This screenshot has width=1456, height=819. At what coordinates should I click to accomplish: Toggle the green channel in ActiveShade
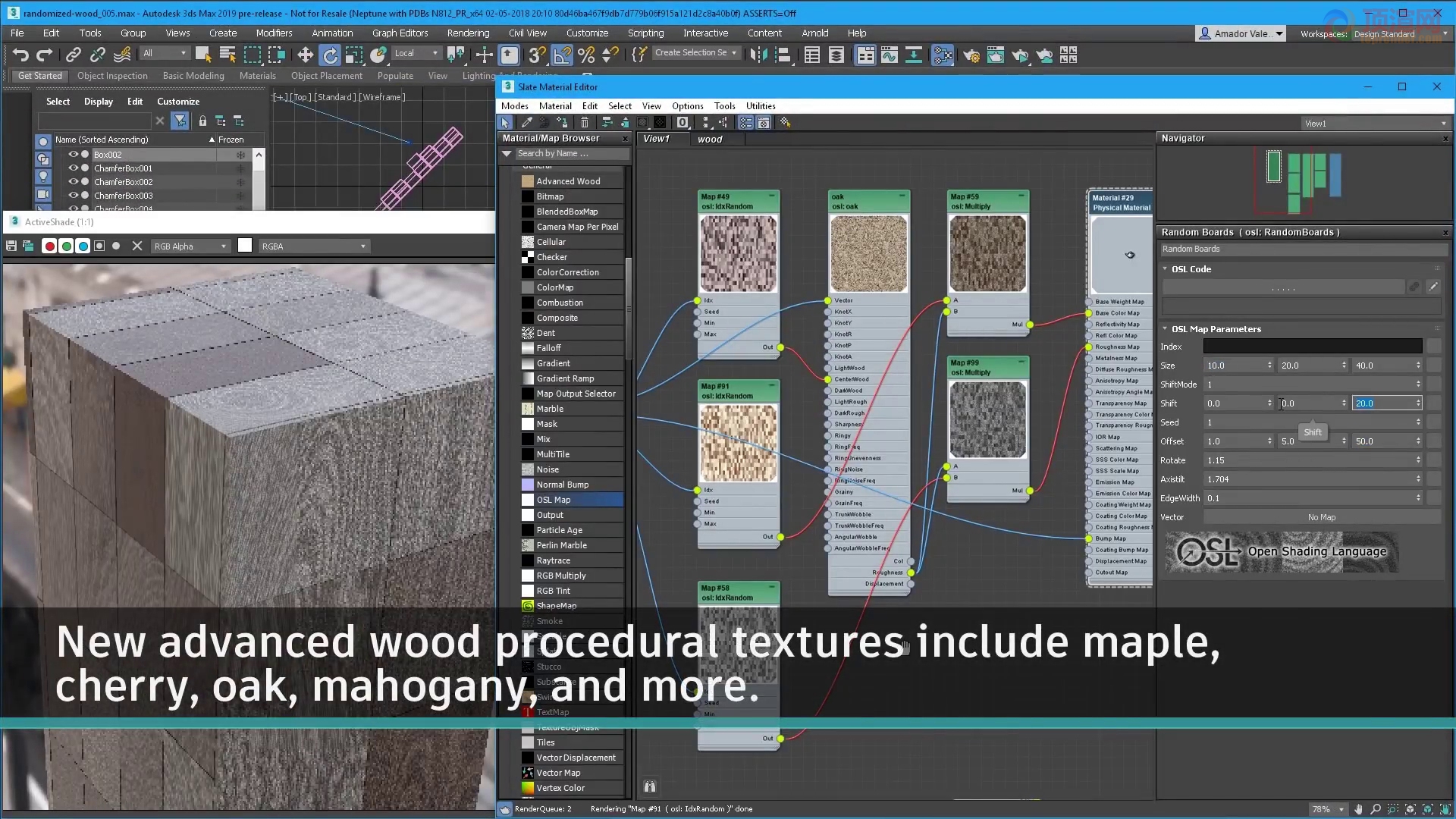(x=66, y=246)
